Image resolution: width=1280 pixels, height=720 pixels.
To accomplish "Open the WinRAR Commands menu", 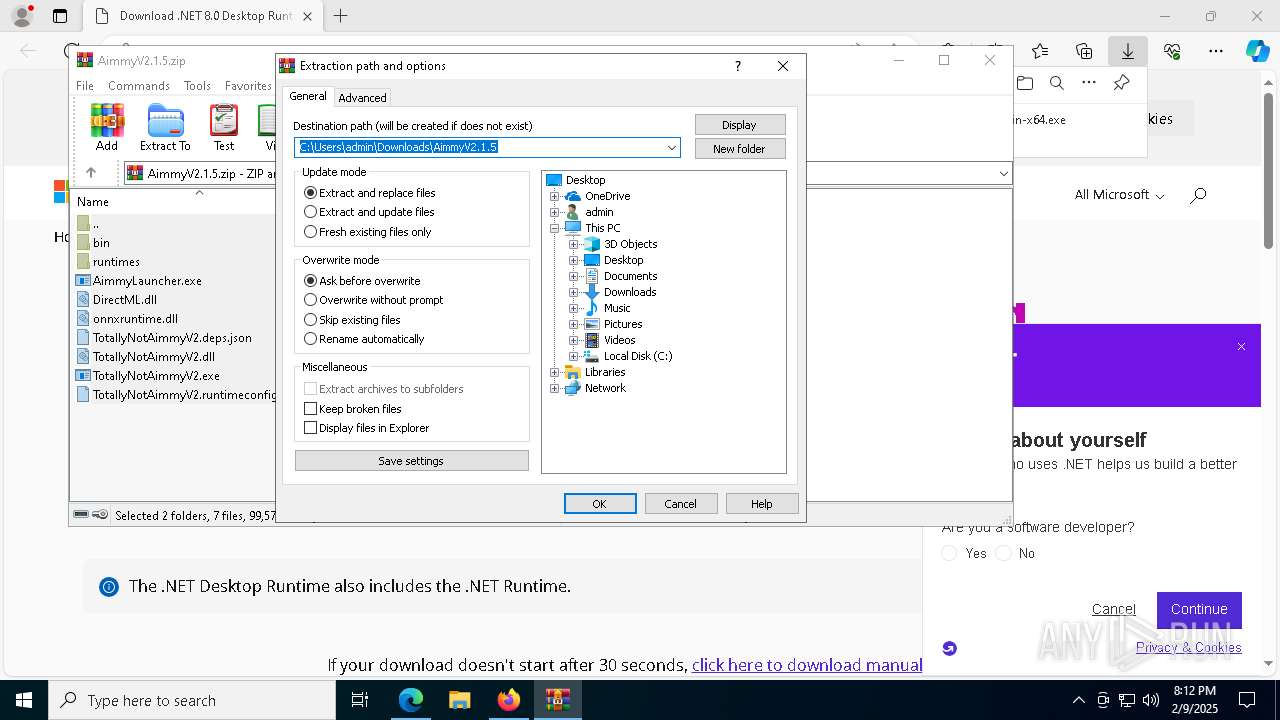I will pyautogui.click(x=139, y=86).
